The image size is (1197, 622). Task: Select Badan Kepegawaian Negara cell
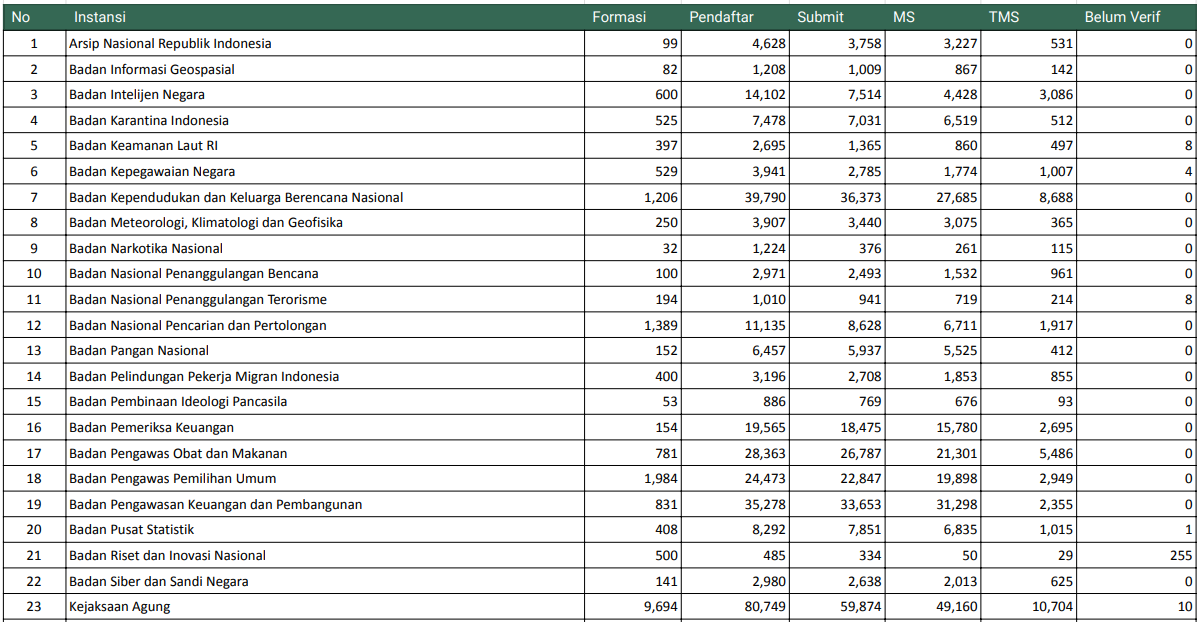click(325, 172)
